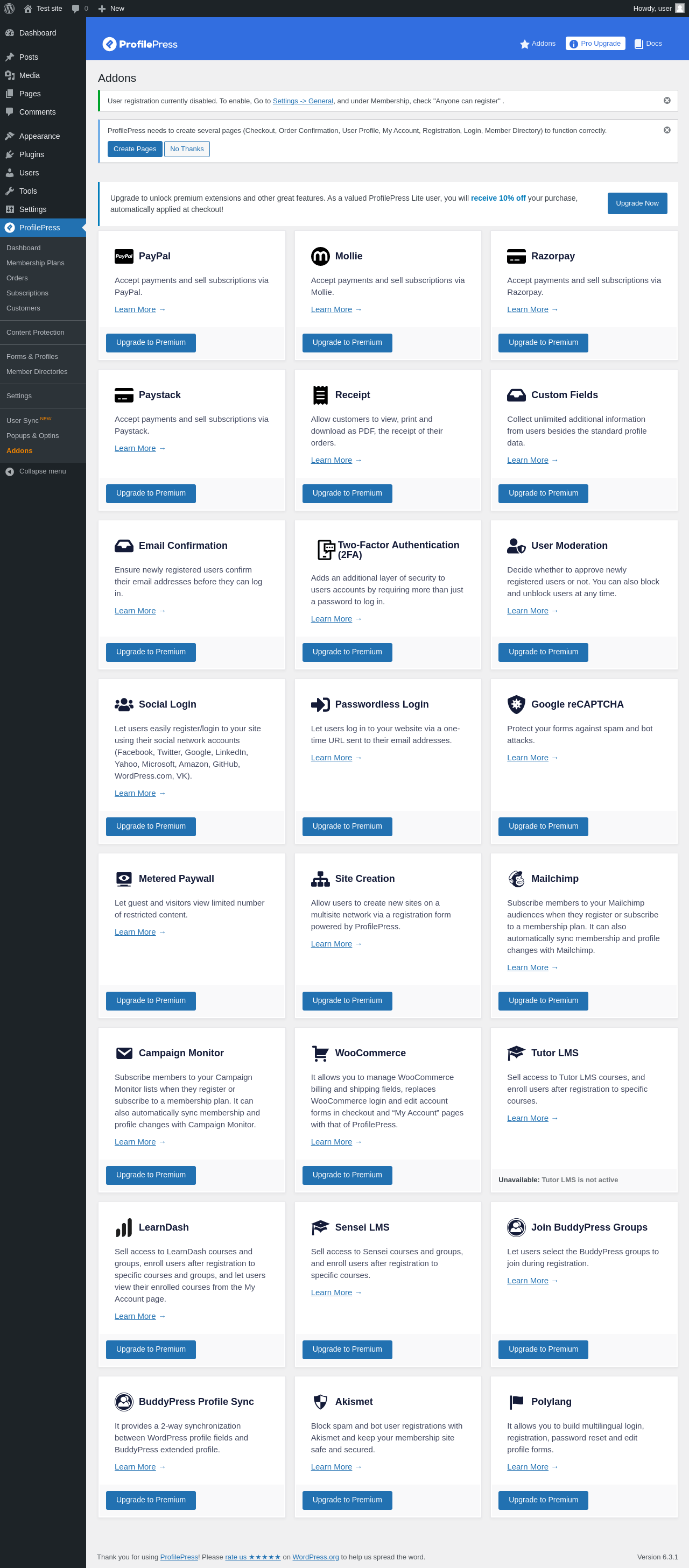Open the WordPress.org footer link
The height and width of the screenshot is (1568, 689).
315,1557
